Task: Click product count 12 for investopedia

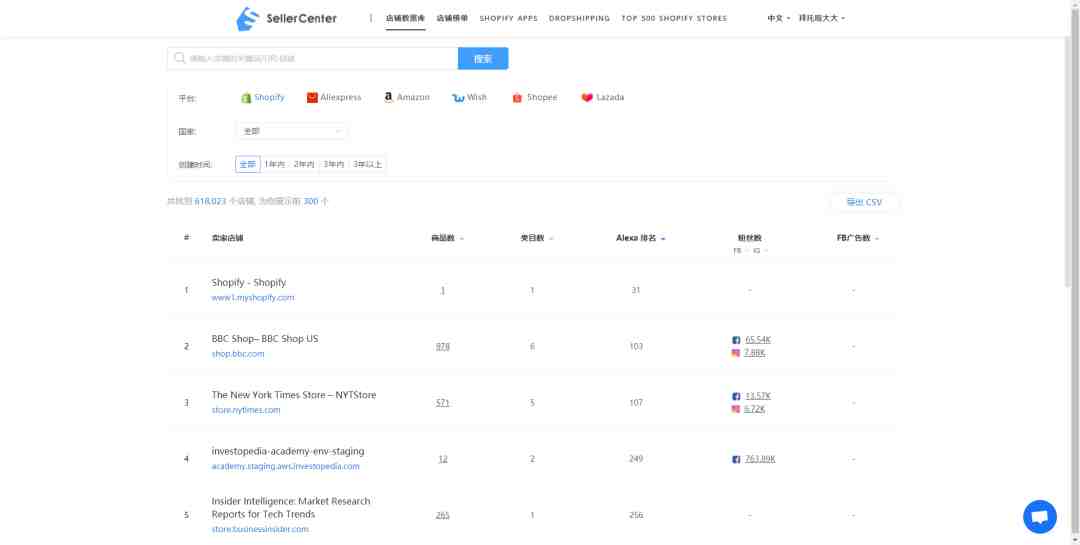Action: (x=442, y=459)
